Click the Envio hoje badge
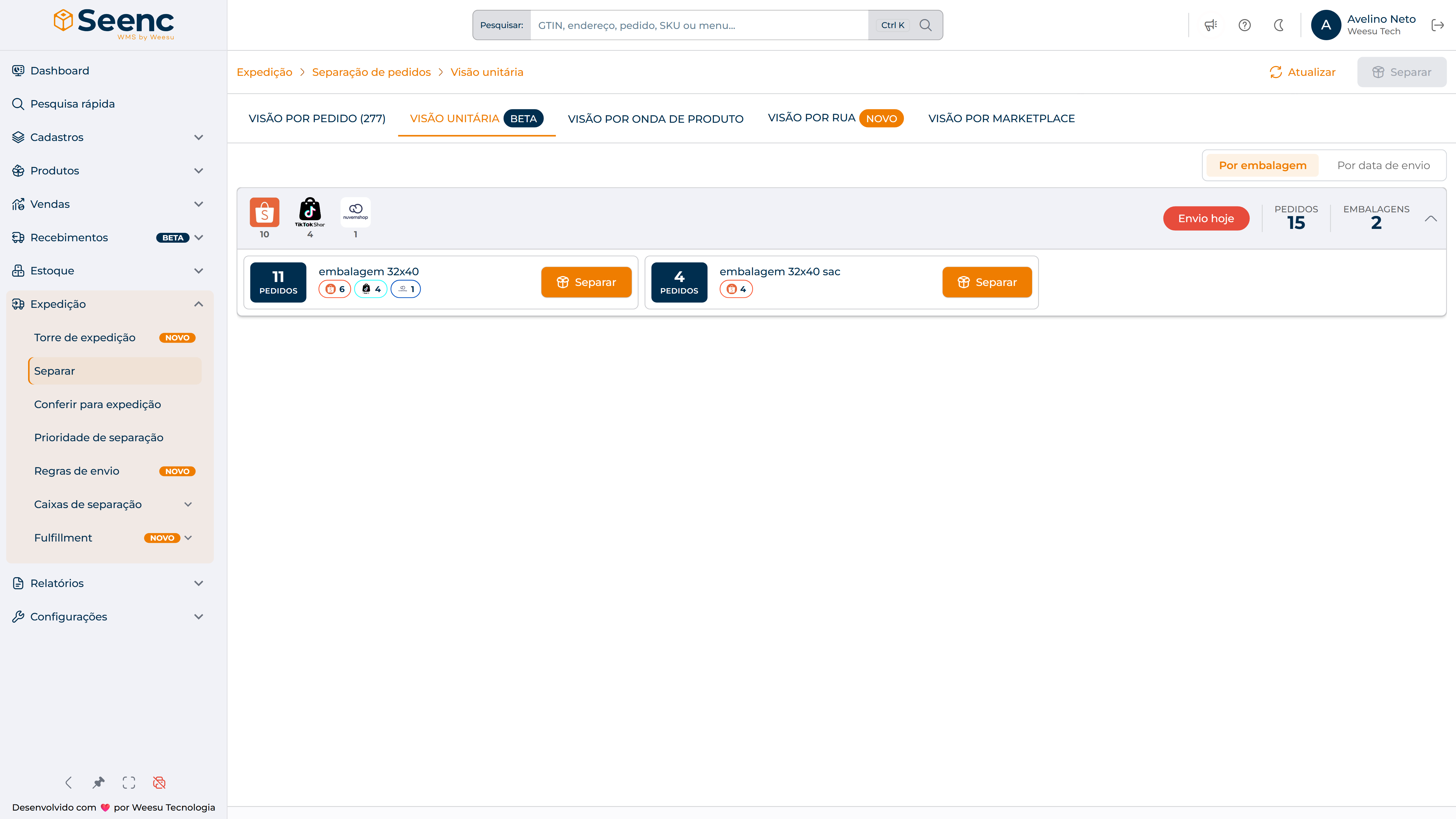 pos(1206,219)
